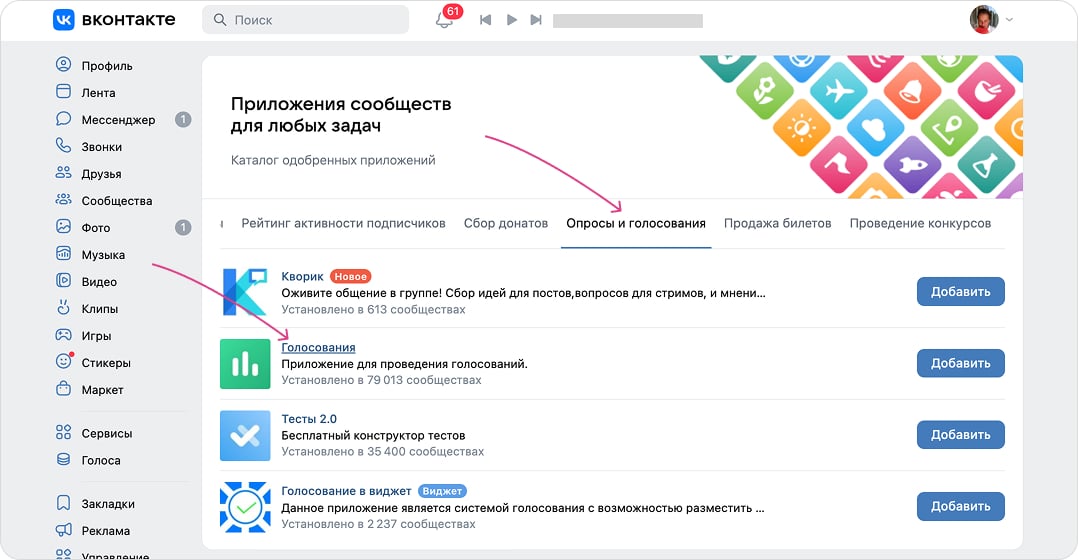Add the Кворик app with Добавить

[960, 291]
